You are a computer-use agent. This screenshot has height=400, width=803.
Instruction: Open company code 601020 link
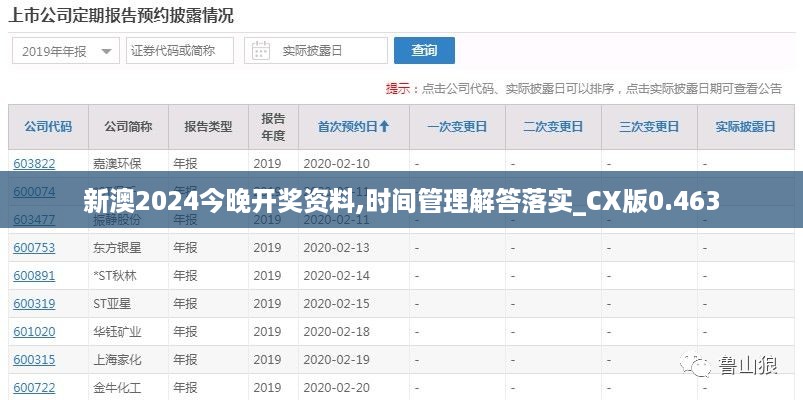pyautogui.click(x=34, y=332)
